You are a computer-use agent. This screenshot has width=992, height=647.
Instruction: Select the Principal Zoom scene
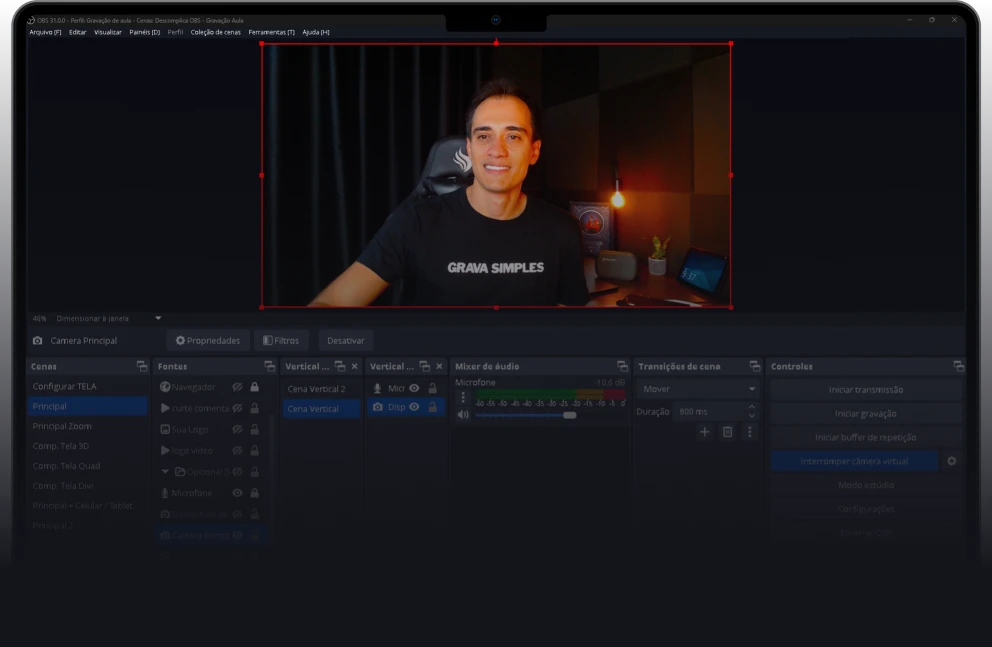(87, 426)
